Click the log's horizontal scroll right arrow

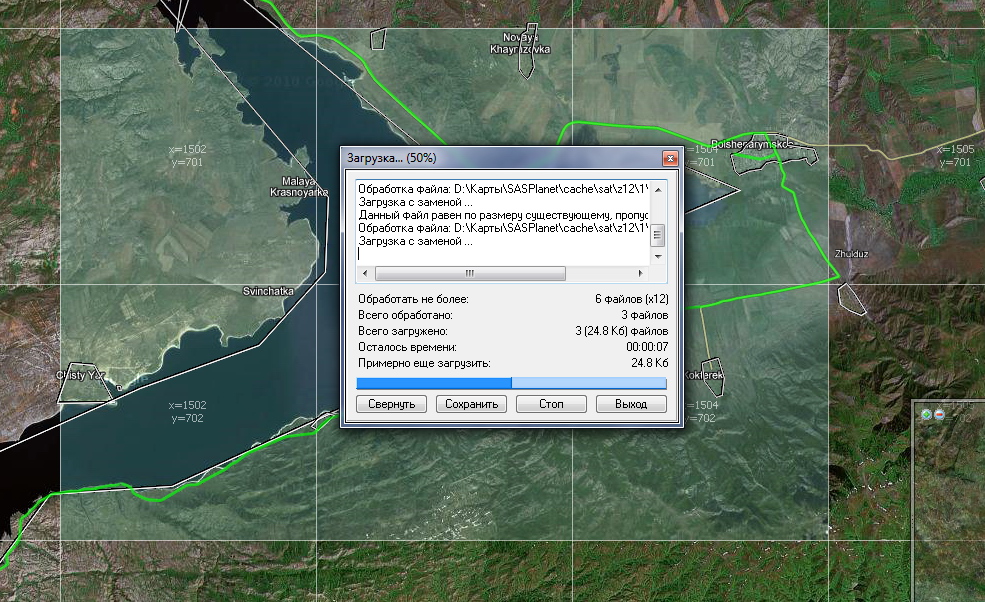642,273
